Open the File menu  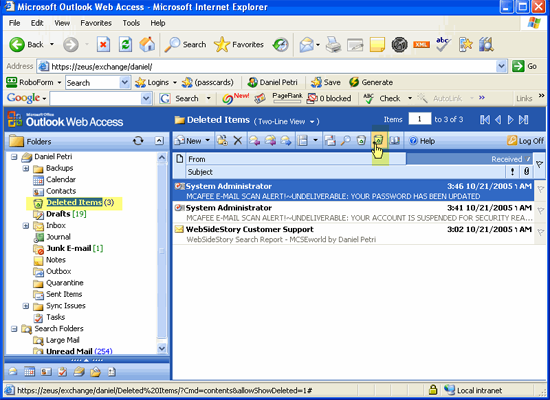tap(14, 23)
